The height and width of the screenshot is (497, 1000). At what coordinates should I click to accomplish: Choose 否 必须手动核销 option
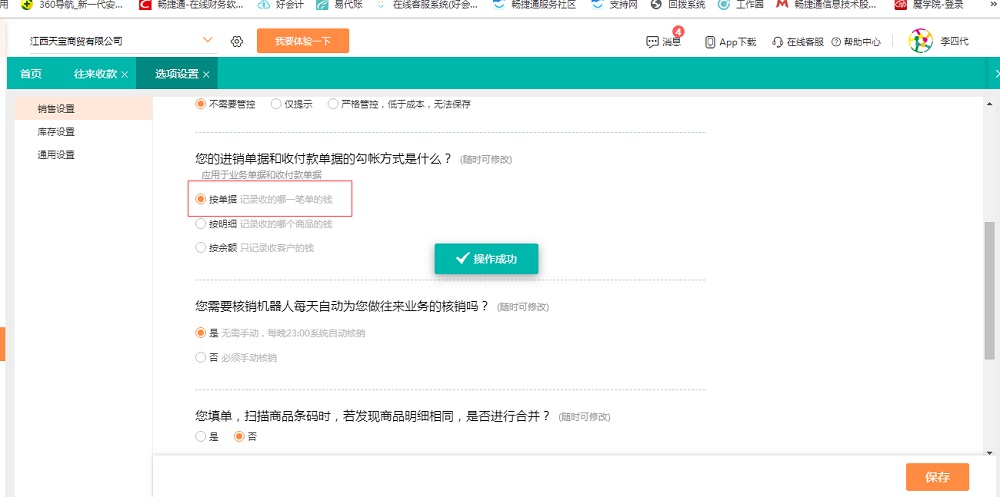(x=200, y=357)
